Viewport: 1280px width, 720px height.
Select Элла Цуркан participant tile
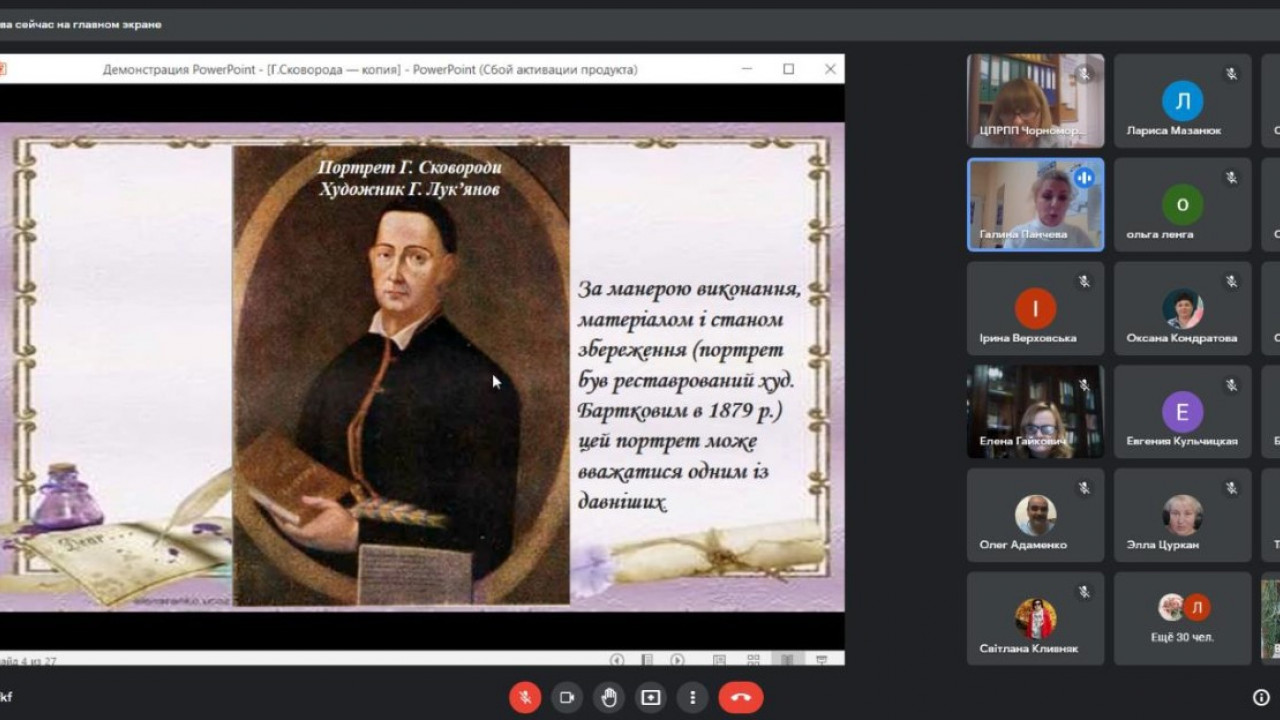(1182, 515)
